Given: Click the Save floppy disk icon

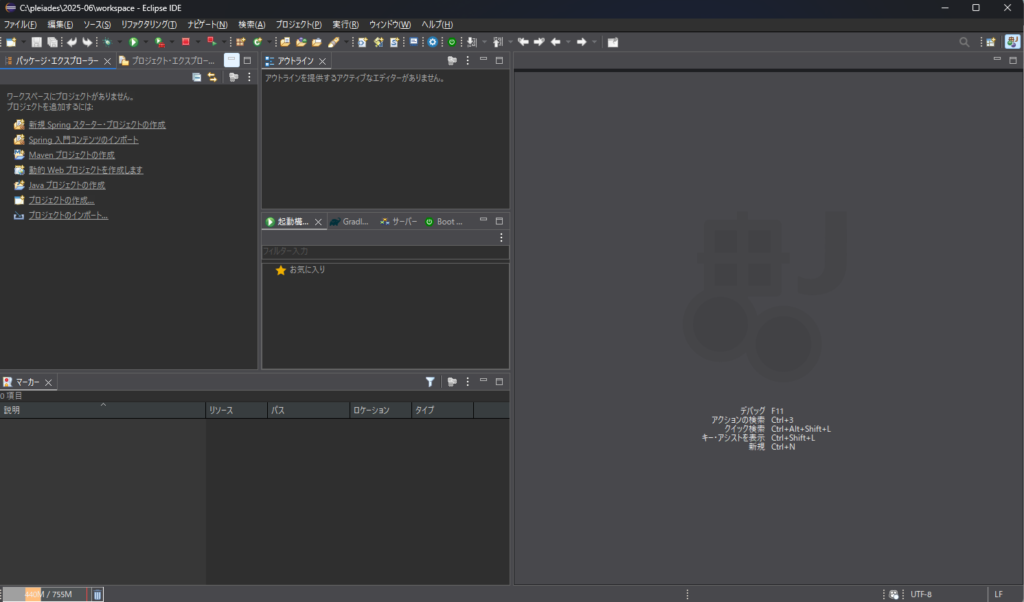Looking at the screenshot, I should 37,42.
